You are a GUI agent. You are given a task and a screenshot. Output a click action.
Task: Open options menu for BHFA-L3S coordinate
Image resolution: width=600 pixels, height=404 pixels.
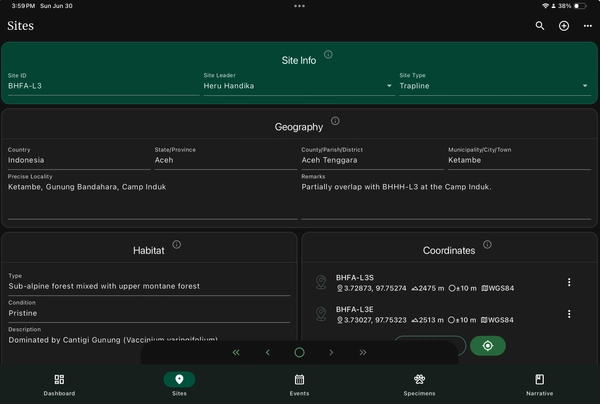[569, 283]
